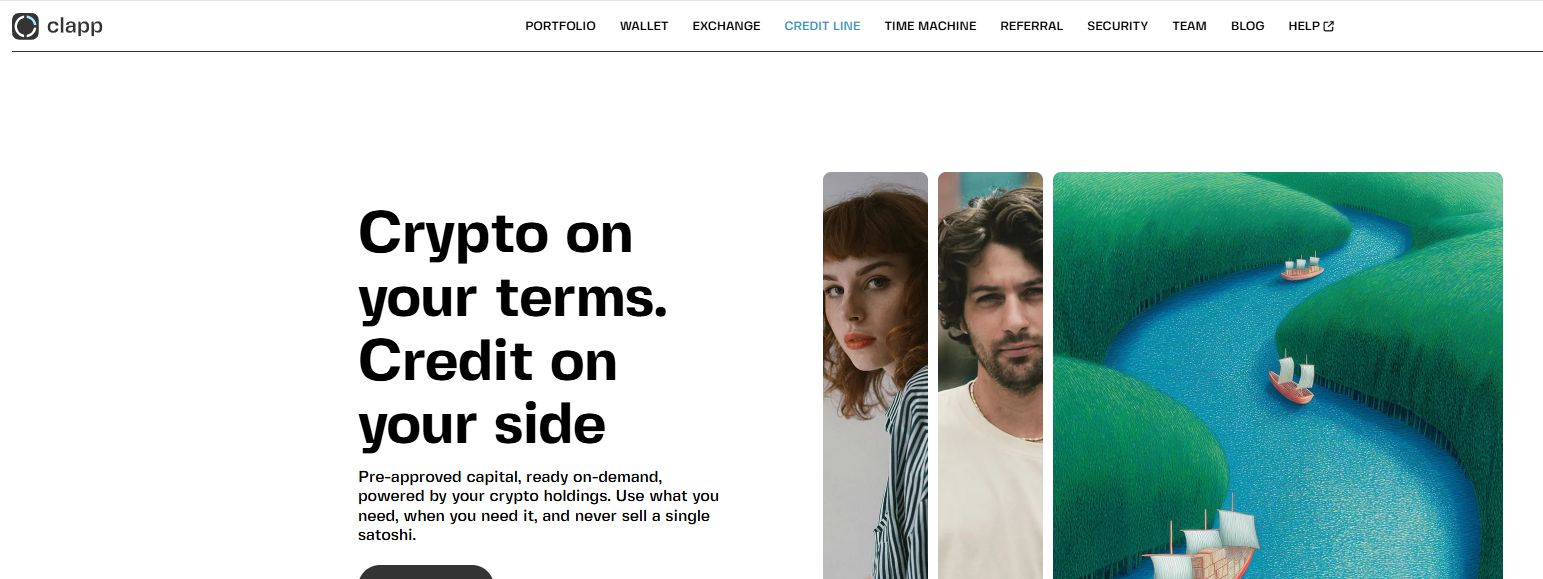Select the CREDIT LINE nav item
1543x579 pixels.
[x=822, y=26]
